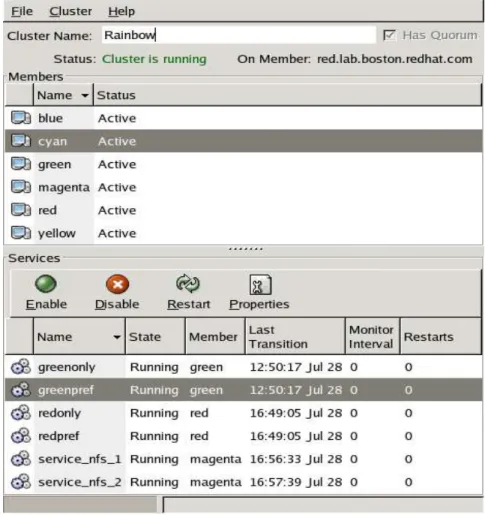
Task: Click computer icon beside magenta member
Action: 21,187
